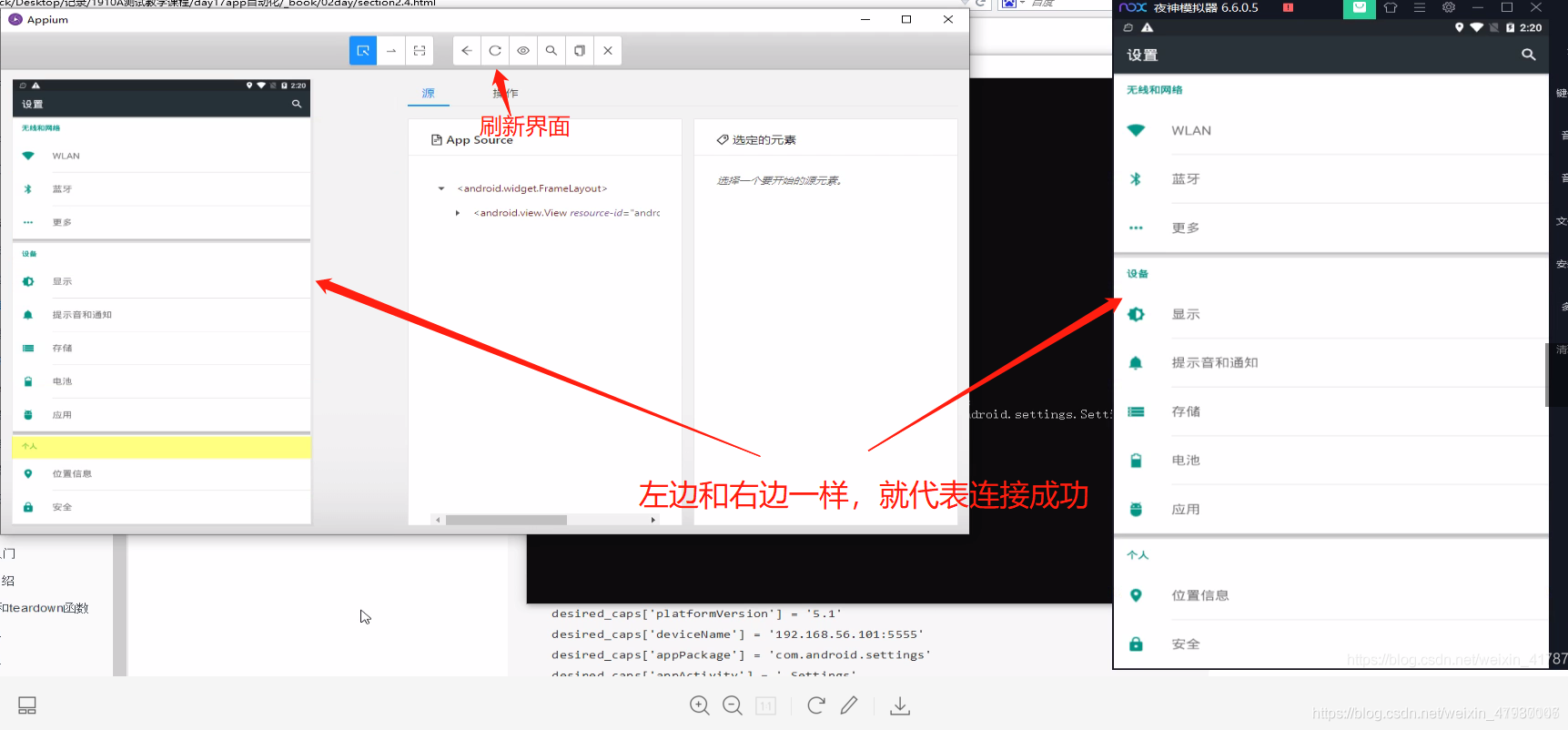Click search icon in Appium preview header
This screenshot has height=730, width=1568.
297,104
